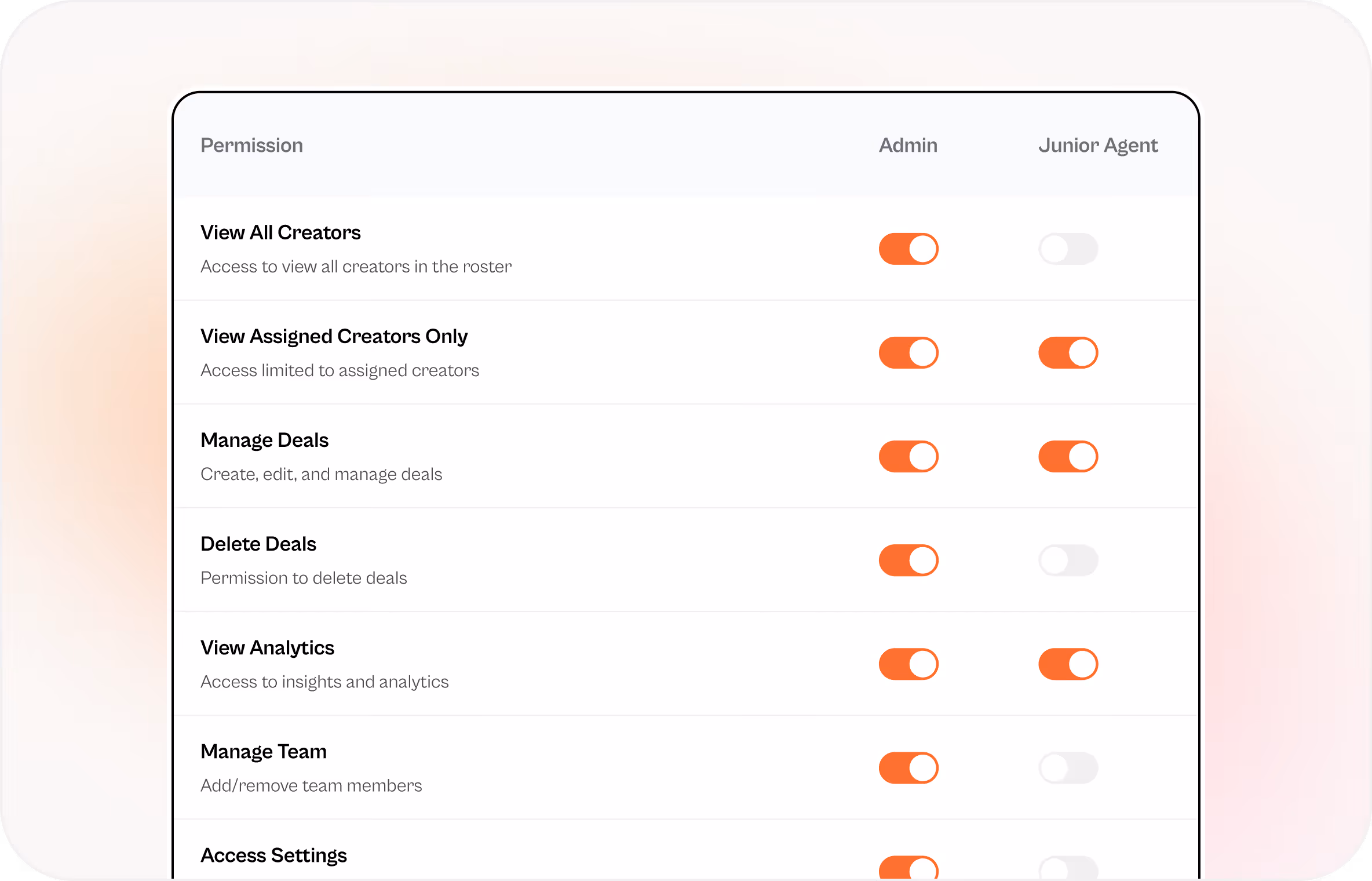
Task: Toggle Access Settings for Admin
Action: tap(908, 868)
